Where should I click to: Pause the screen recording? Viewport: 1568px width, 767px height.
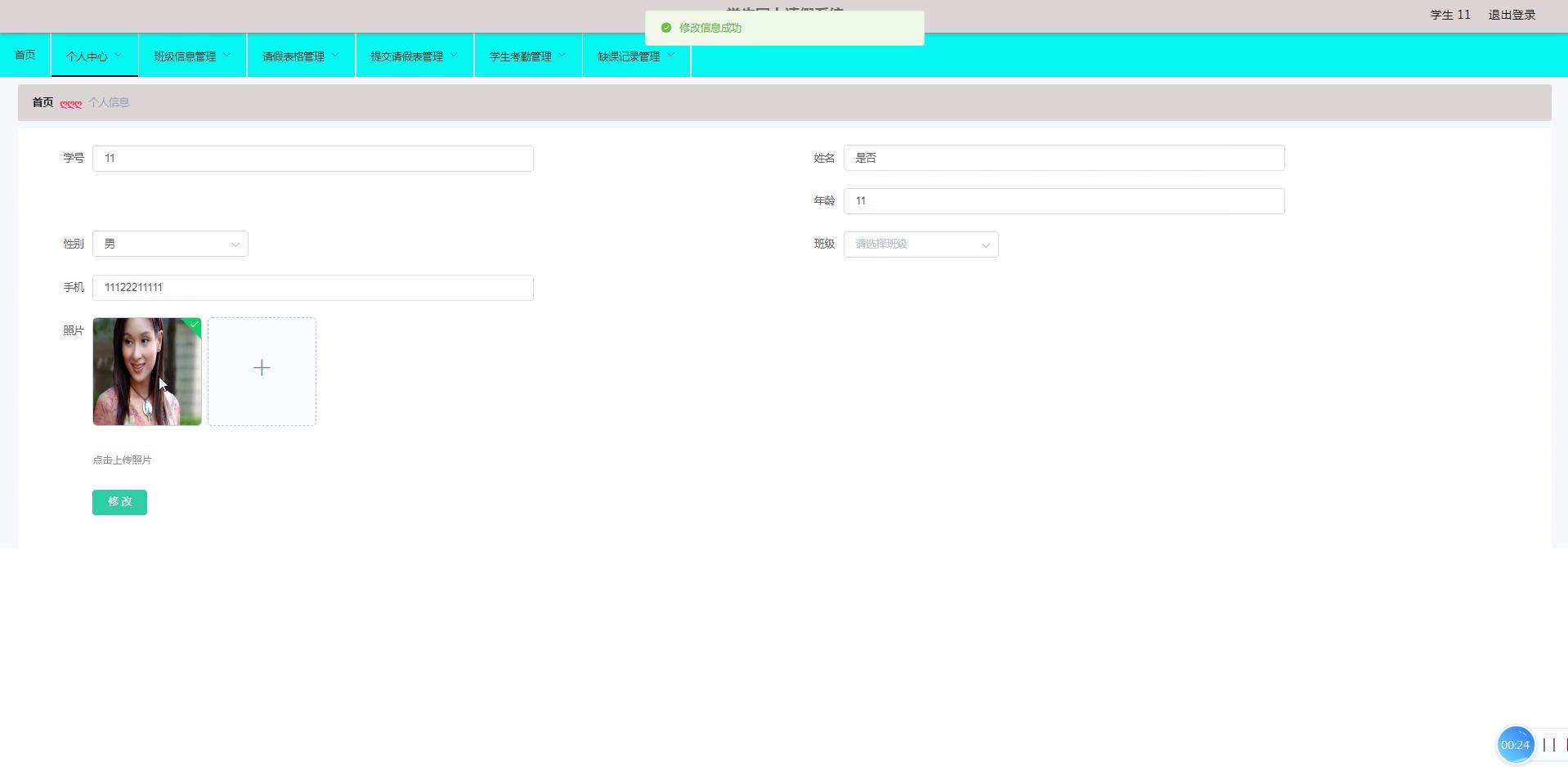(1548, 745)
